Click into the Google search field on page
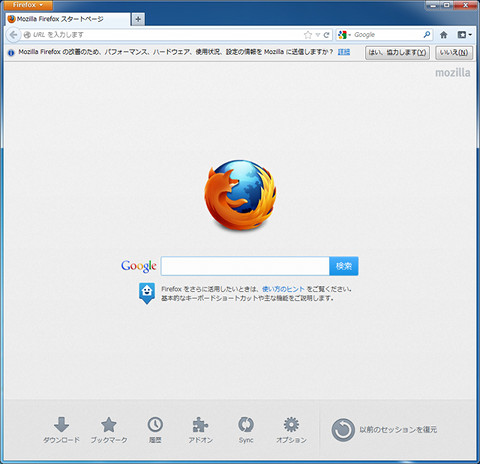Screen dimensions: 480x464 (x=245, y=266)
